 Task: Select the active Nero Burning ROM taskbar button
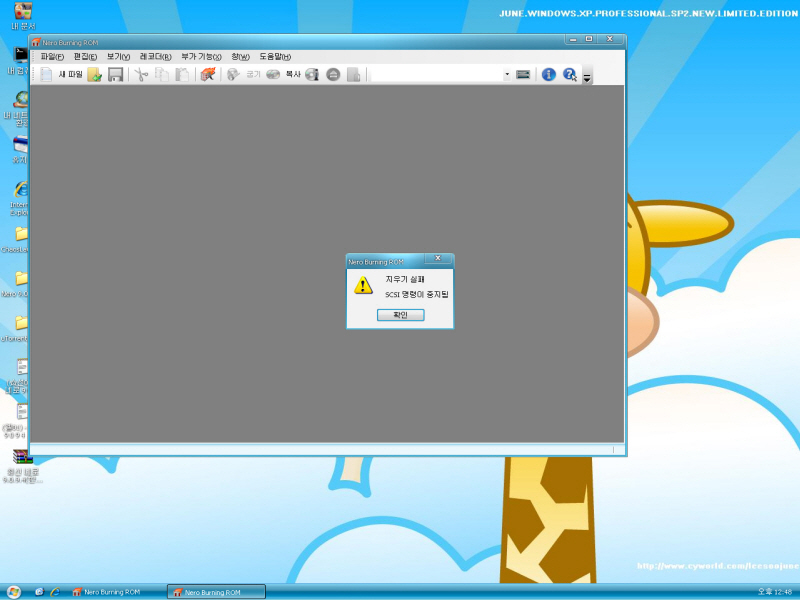point(216,592)
